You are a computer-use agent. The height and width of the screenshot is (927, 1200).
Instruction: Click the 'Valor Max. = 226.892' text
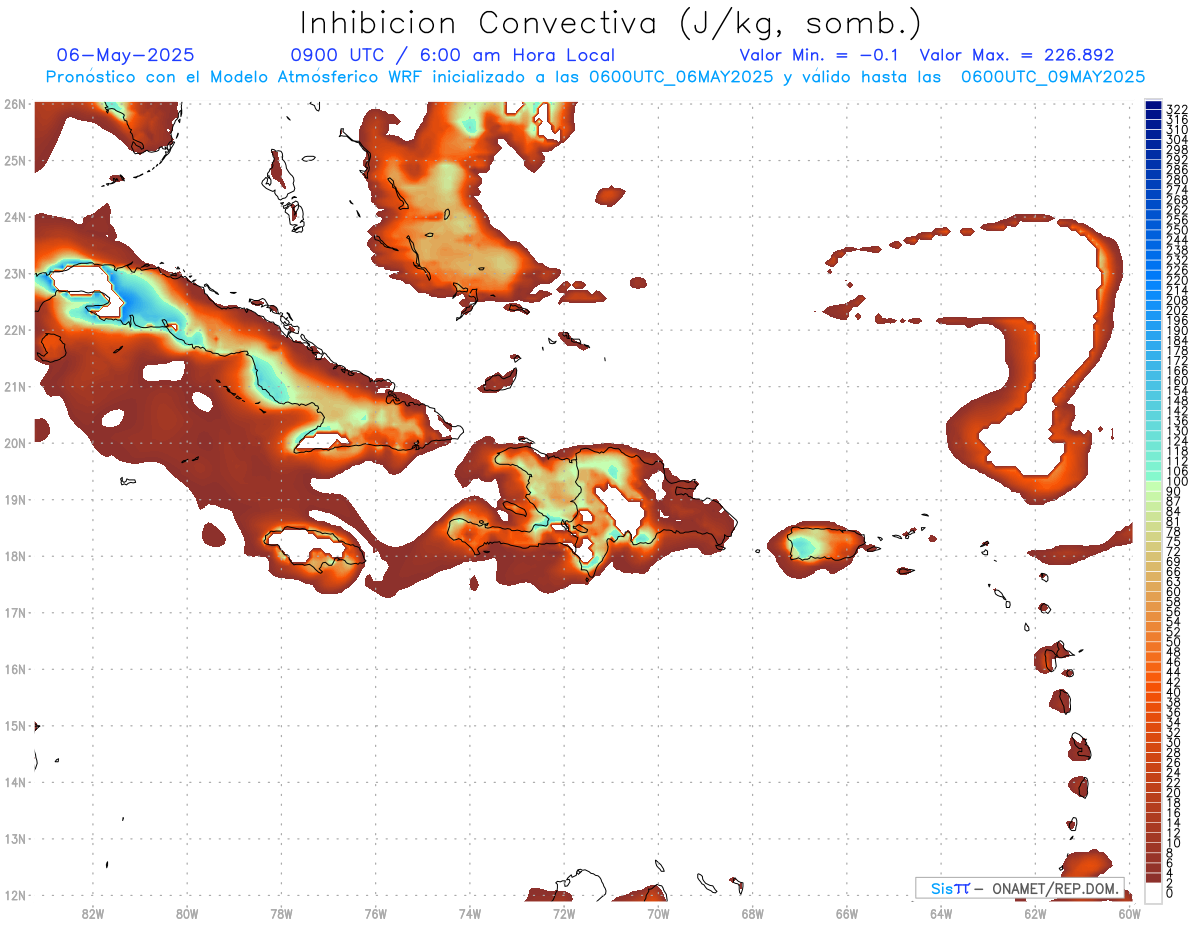tap(1016, 55)
